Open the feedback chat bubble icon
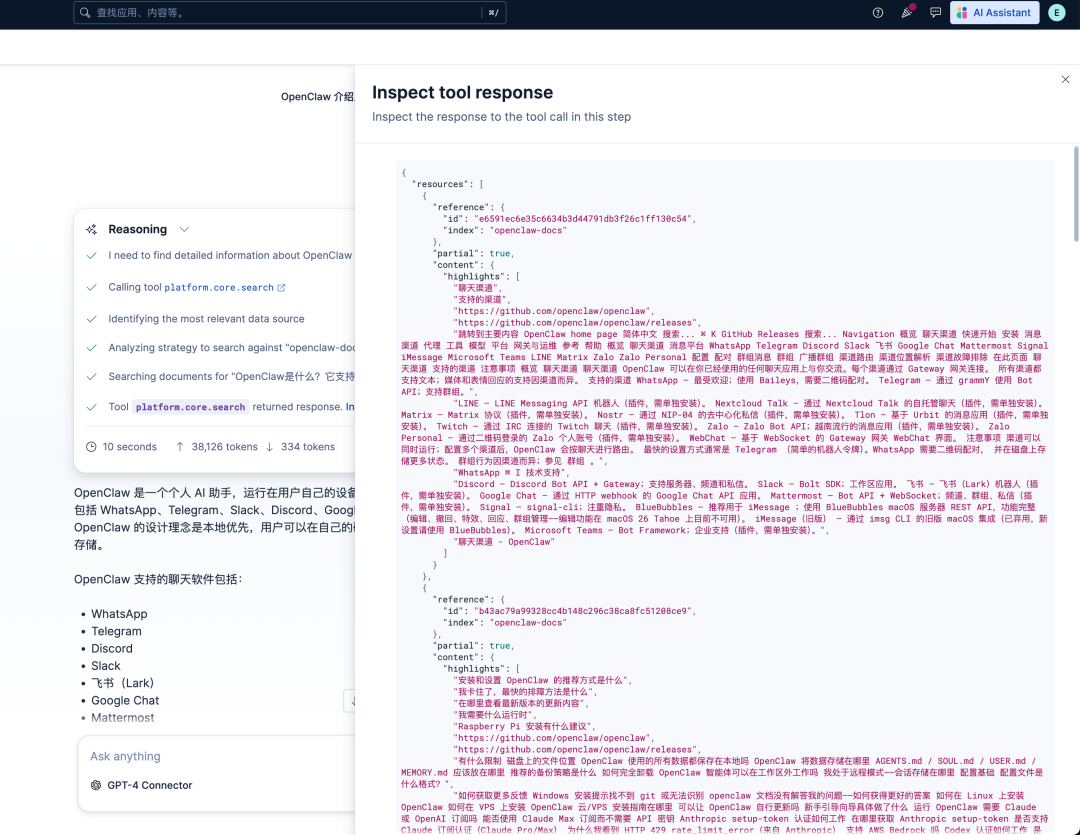The image size is (1080, 835). pyautogui.click(x=935, y=12)
